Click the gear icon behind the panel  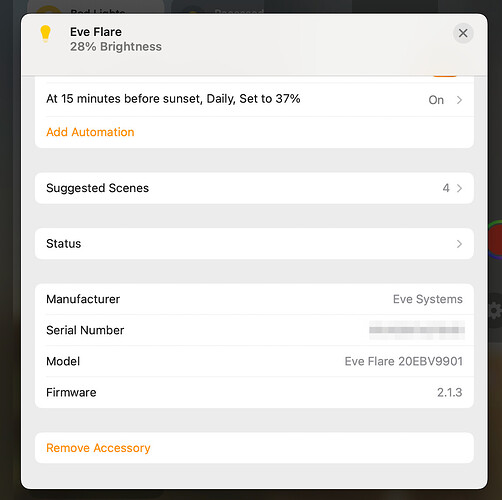(x=495, y=311)
